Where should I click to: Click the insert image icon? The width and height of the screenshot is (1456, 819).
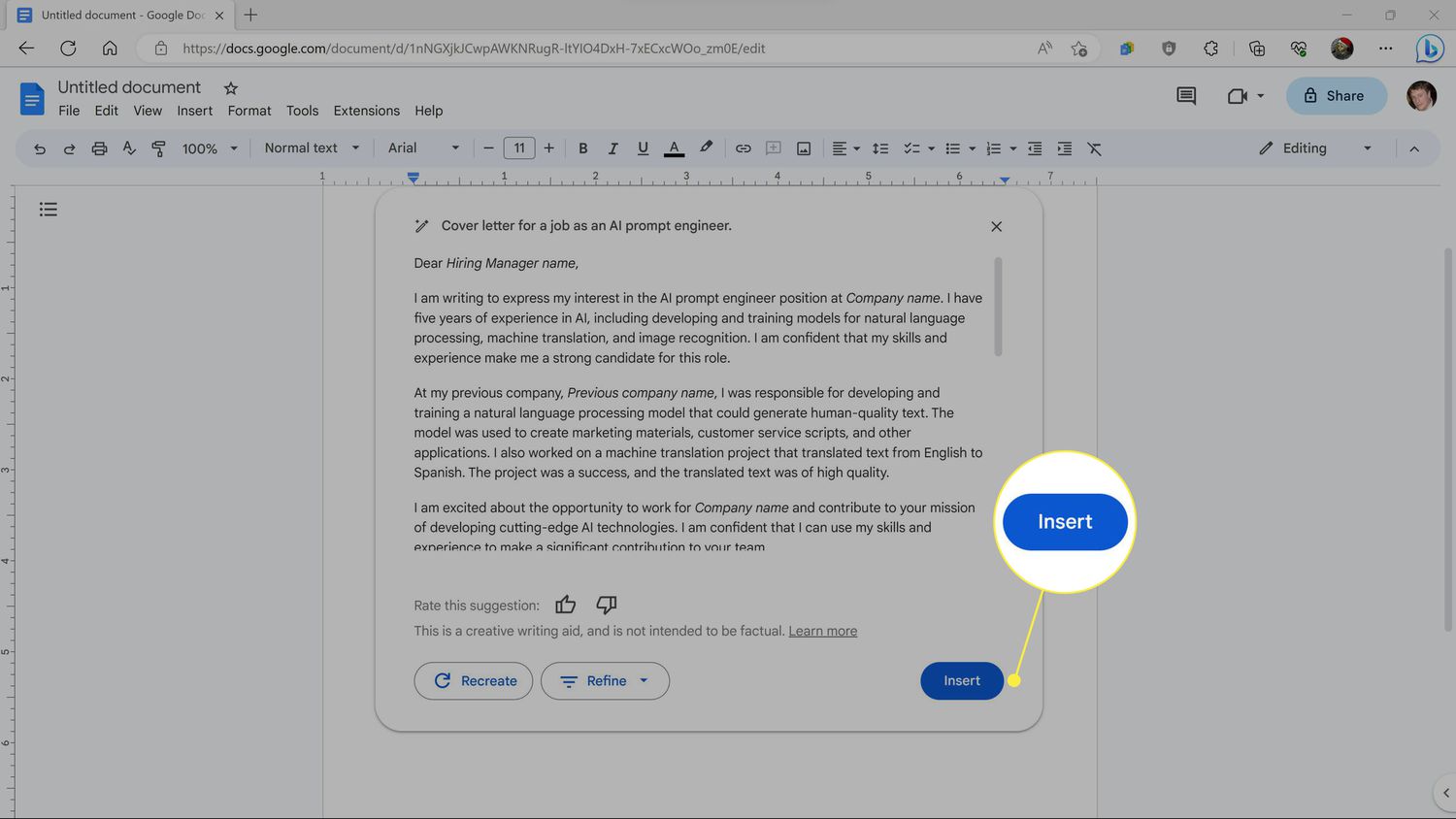coord(804,148)
